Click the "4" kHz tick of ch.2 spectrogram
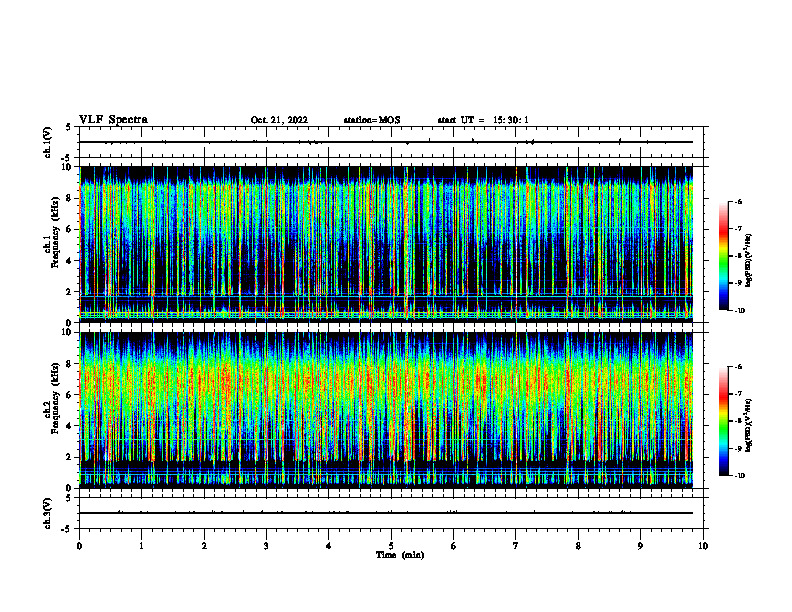The height and width of the screenshot is (612, 792). tap(70, 427)
